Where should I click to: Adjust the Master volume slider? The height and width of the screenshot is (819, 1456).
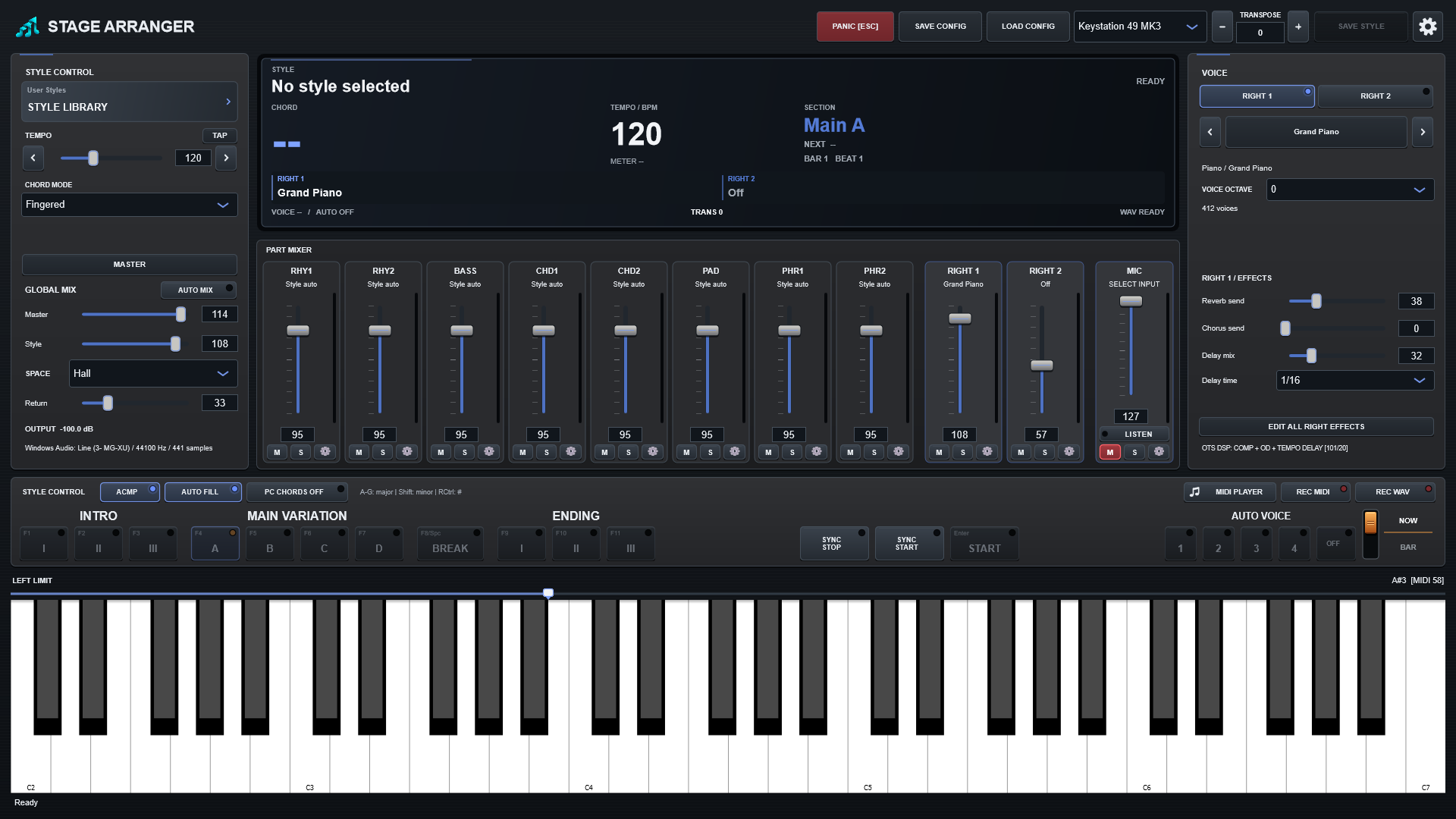tap(180, 315)
